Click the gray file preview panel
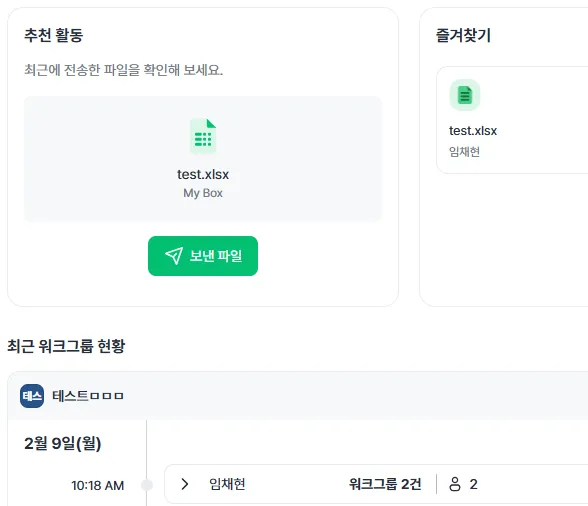The image size is (588, 506). [203, 159]
